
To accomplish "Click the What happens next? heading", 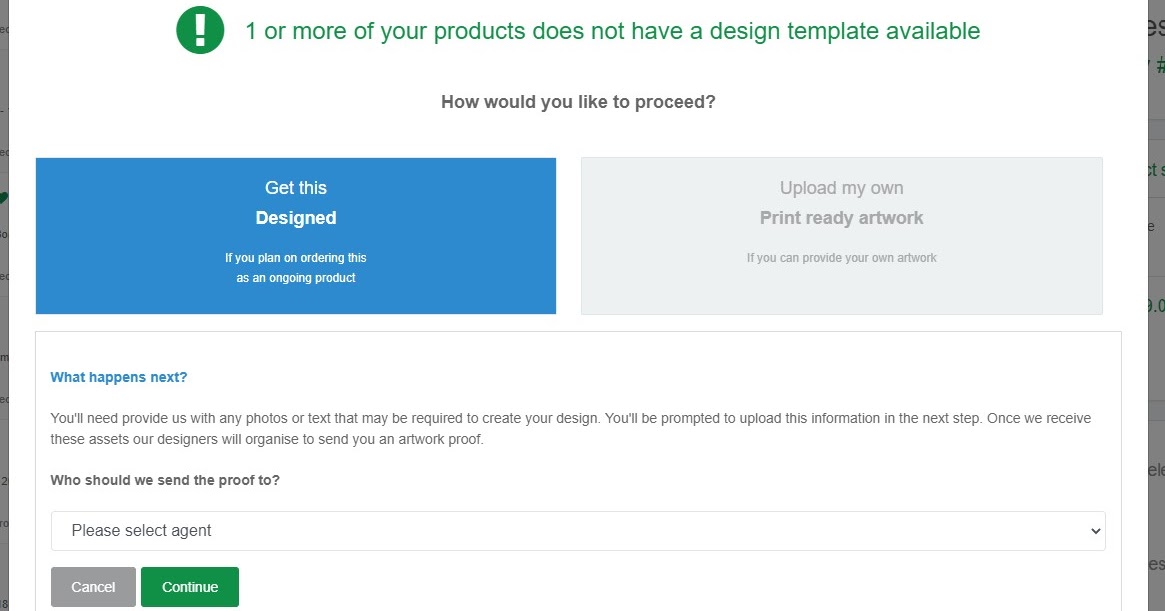I will coord(119,377).
